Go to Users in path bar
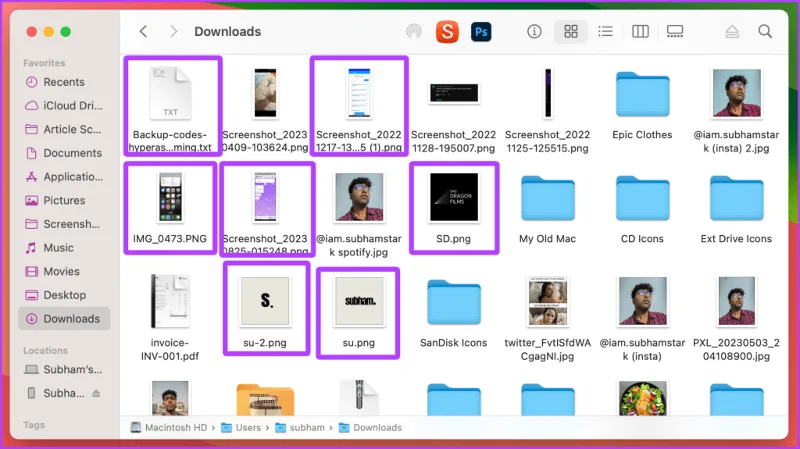Viewport: 800px width, 449px height. click(241, 428)
